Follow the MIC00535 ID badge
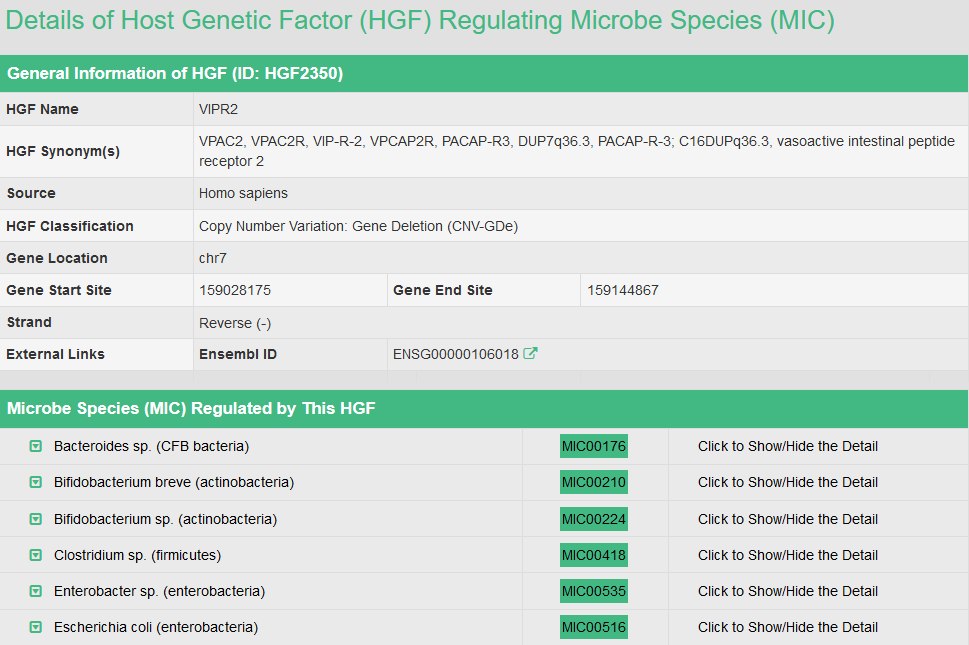The height and width of the screenshot is (645, 969). pos(593,591)
